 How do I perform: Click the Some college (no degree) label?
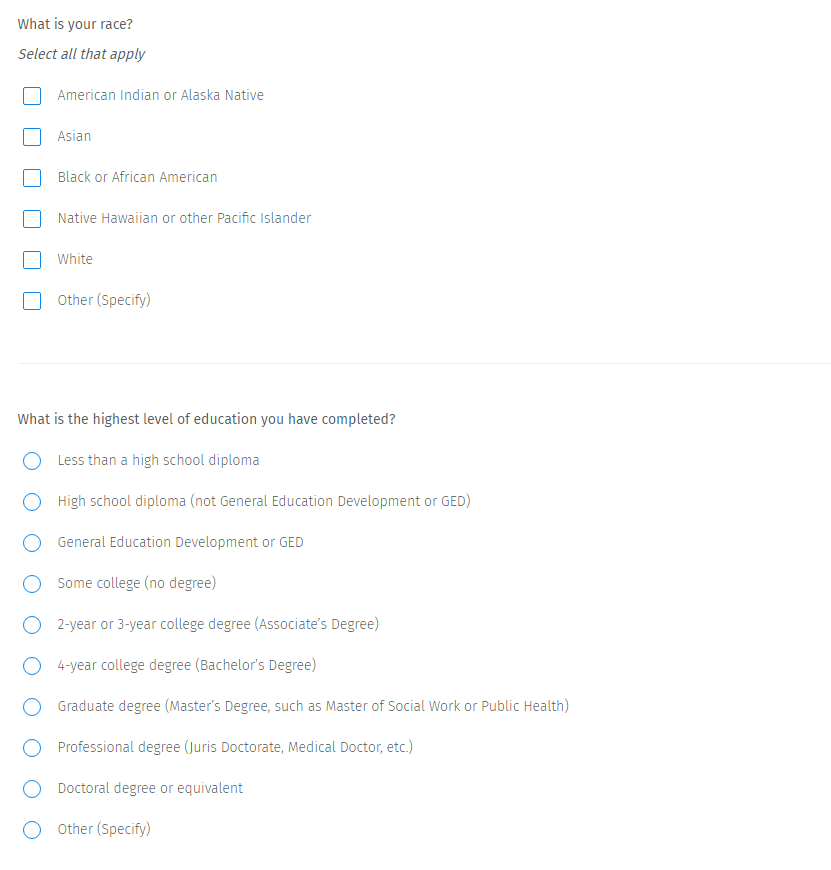(x=136, y=583)
